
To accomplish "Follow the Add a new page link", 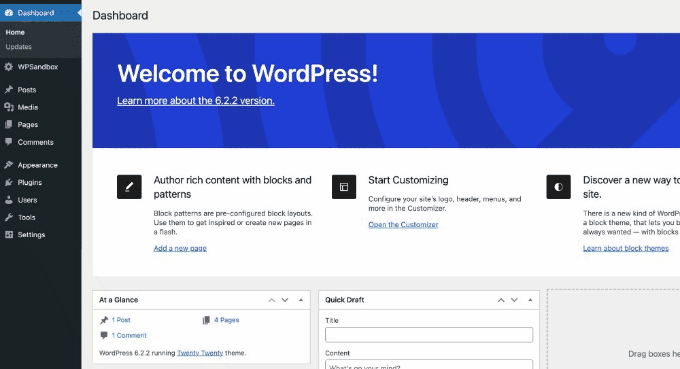I will point(180,248).
